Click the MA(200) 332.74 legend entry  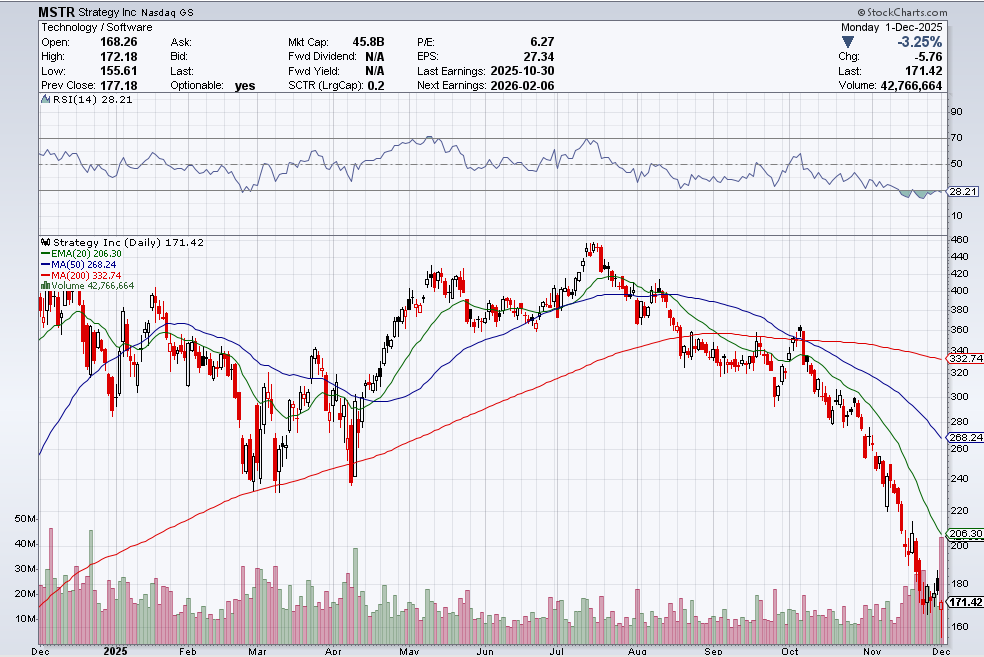(86, 275)
